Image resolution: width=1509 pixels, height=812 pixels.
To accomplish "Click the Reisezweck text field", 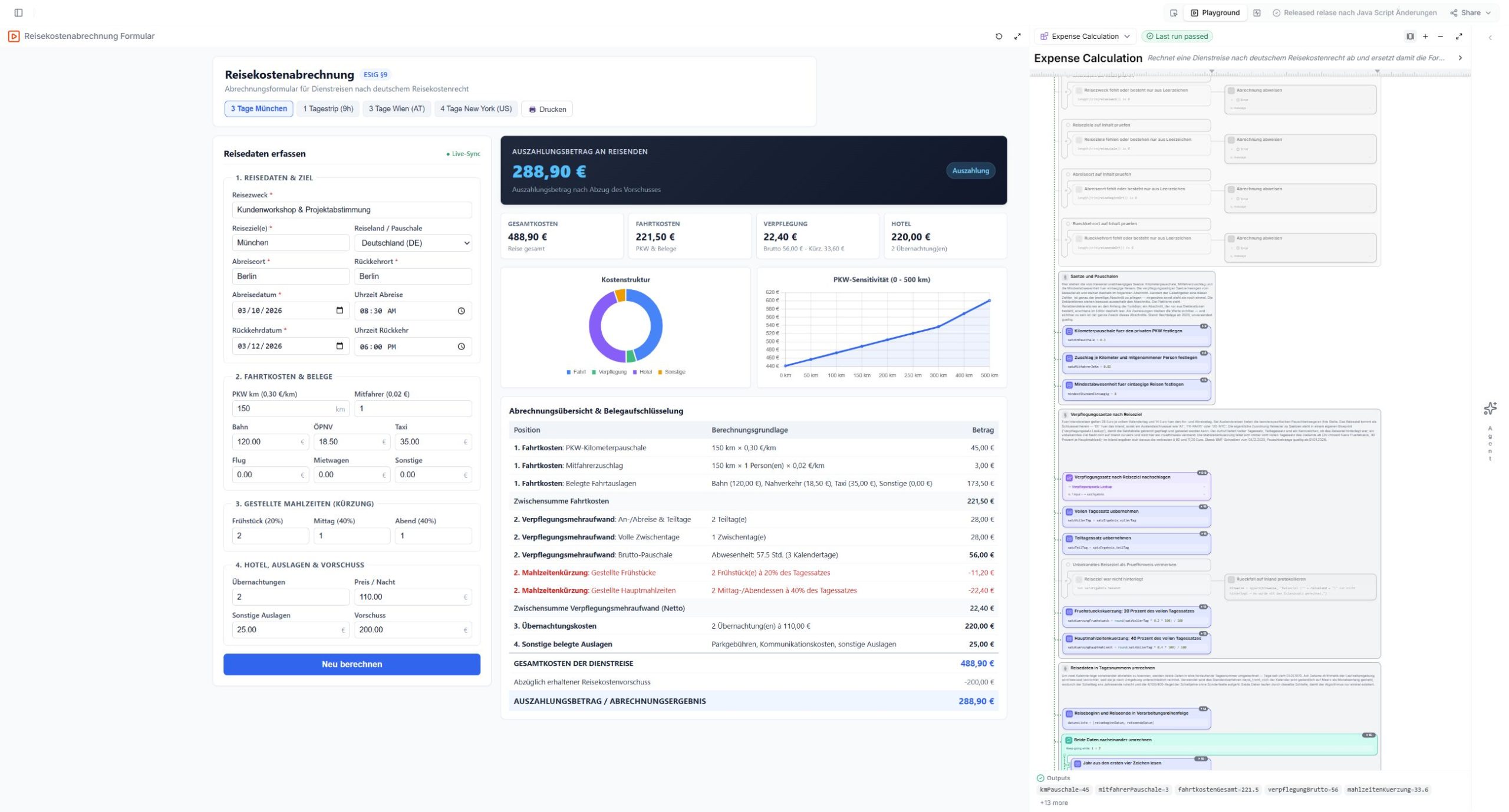I will 352,210.
